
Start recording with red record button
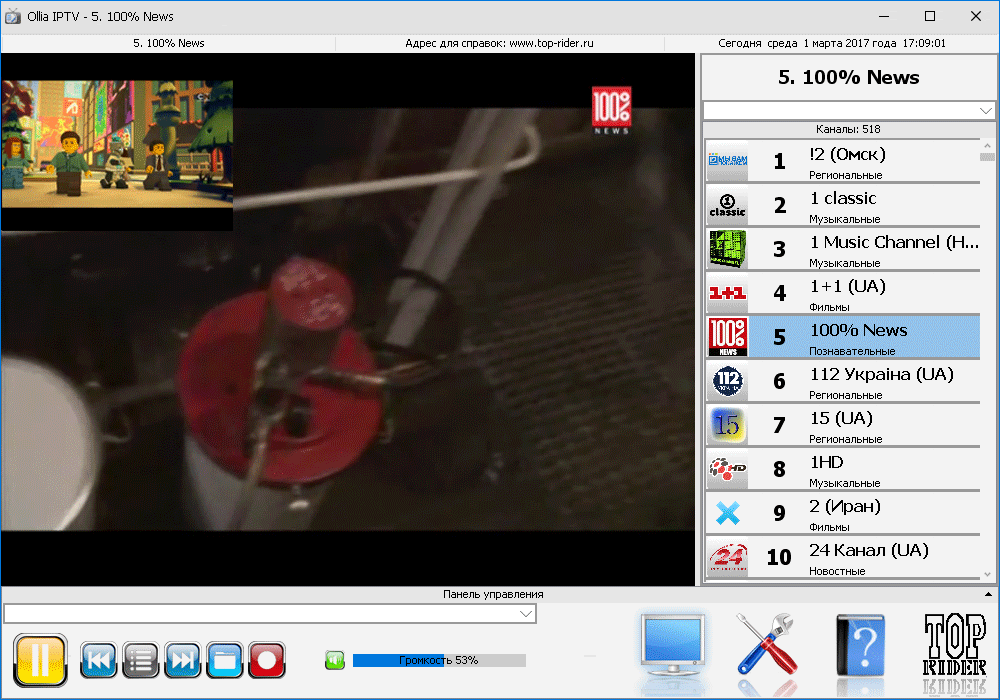(x=267, y=660)
